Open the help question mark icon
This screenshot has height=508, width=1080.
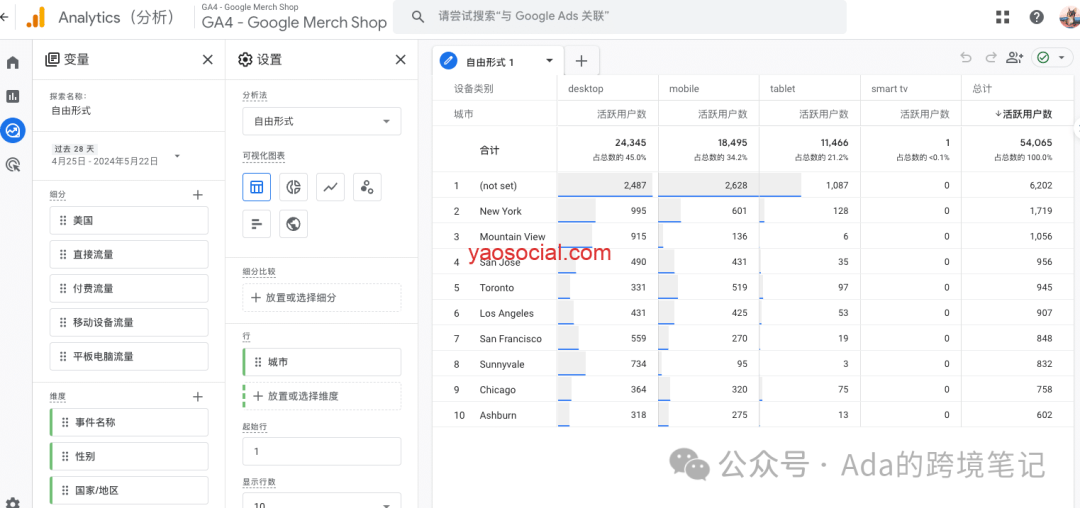[x=1037, y=17]
